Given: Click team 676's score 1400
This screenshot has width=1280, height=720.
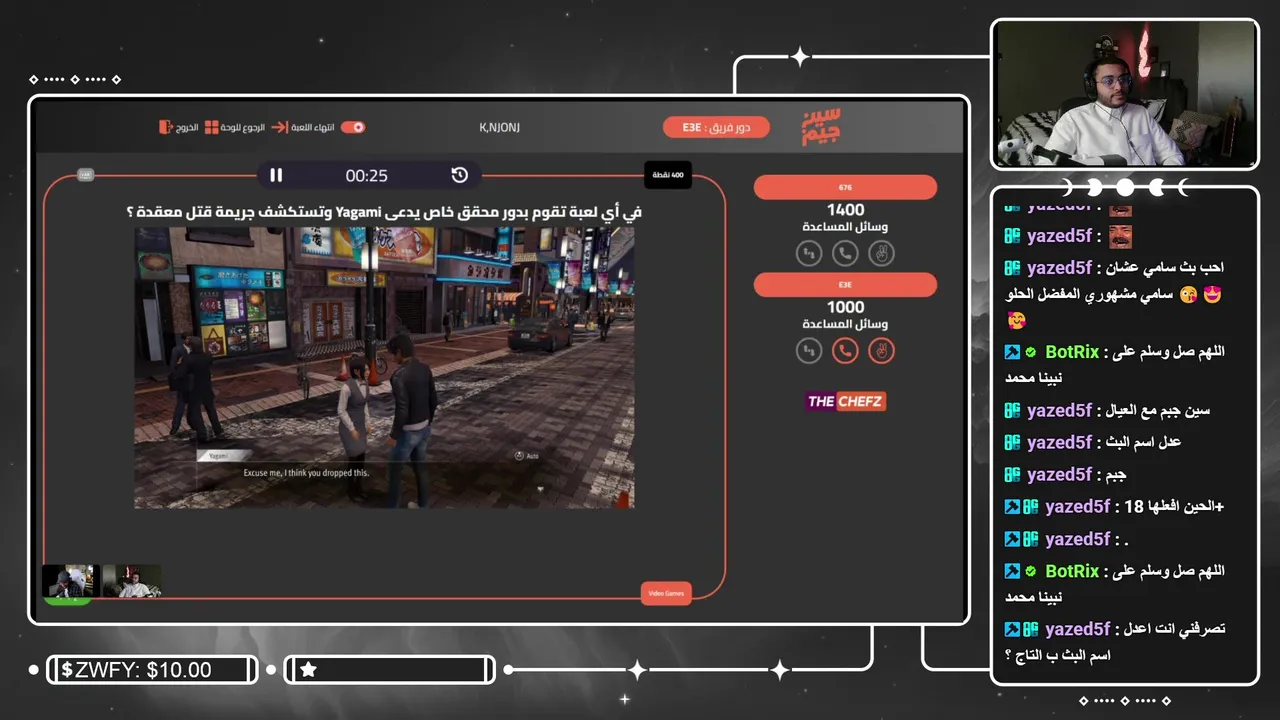Looking at the screenshot, I should click(x=845, y=210).
